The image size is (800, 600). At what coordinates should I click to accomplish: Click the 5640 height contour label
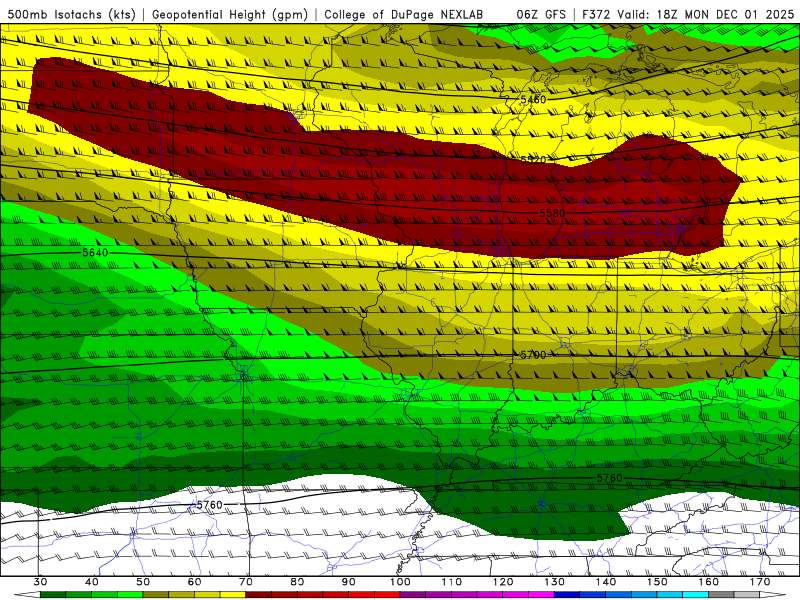(x=95, y=253)
